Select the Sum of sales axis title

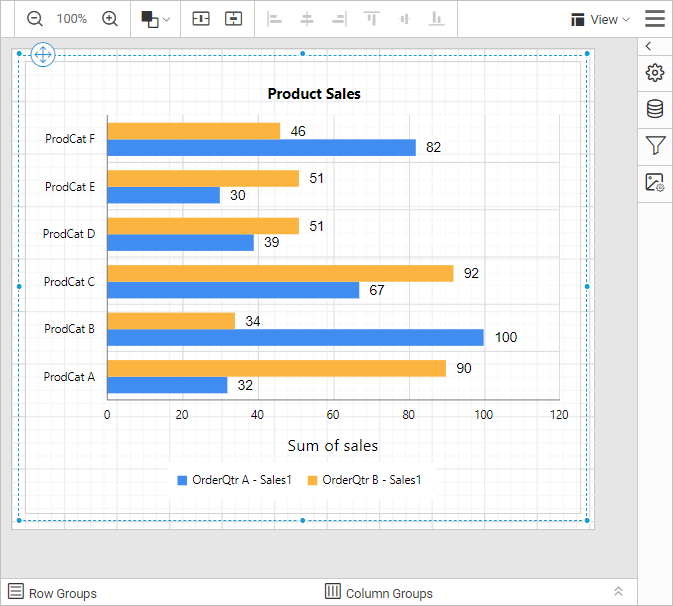(x=333, y=445)
